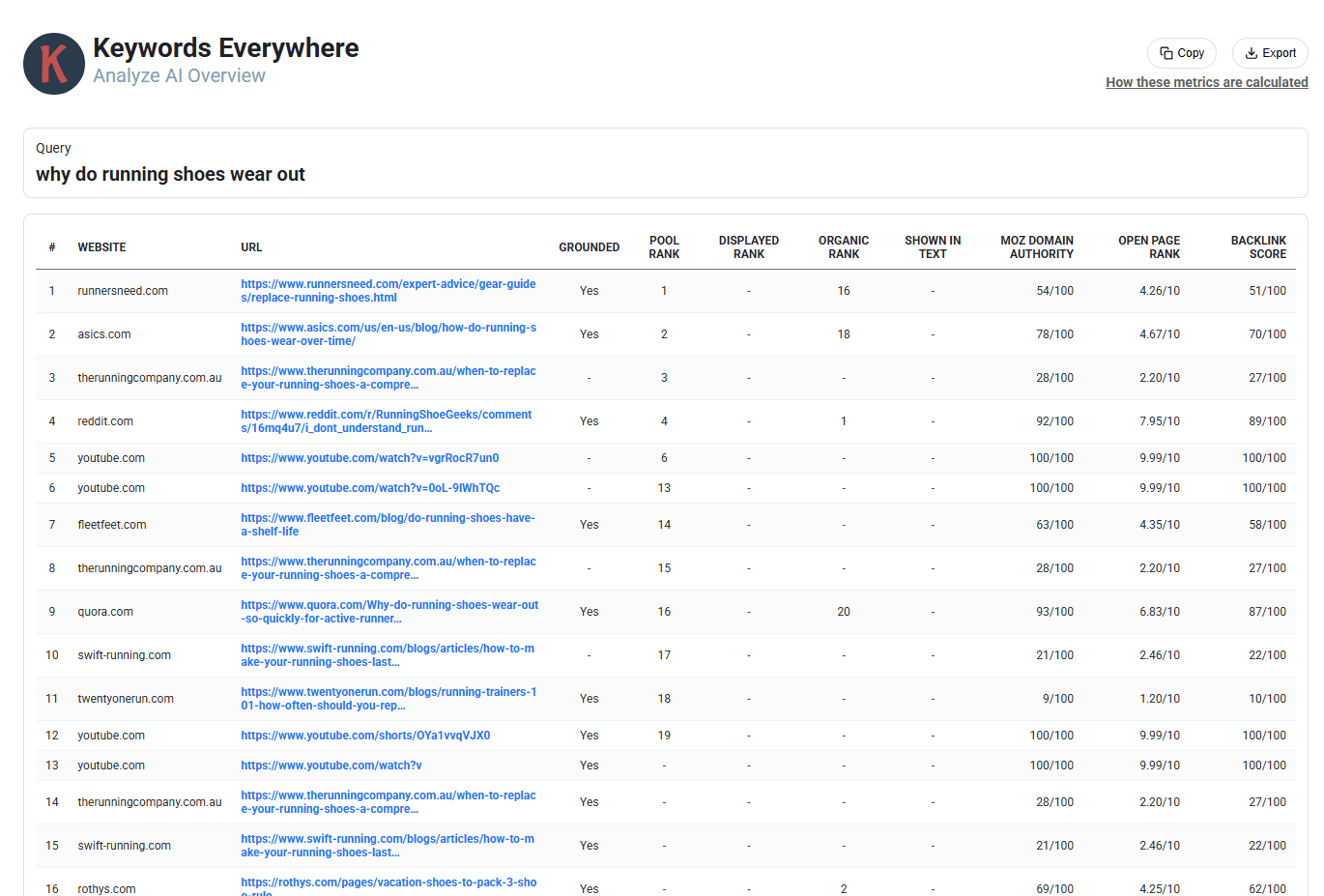Open YouTube link watch?v=0oL-9IWhTQc
This screenshot has width=1324, height=896.
click(370, 488)
